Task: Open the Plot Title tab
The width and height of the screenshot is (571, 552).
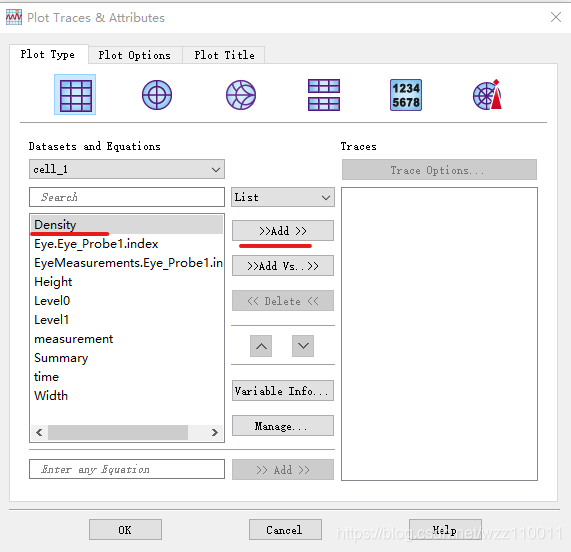Action: 224,55
